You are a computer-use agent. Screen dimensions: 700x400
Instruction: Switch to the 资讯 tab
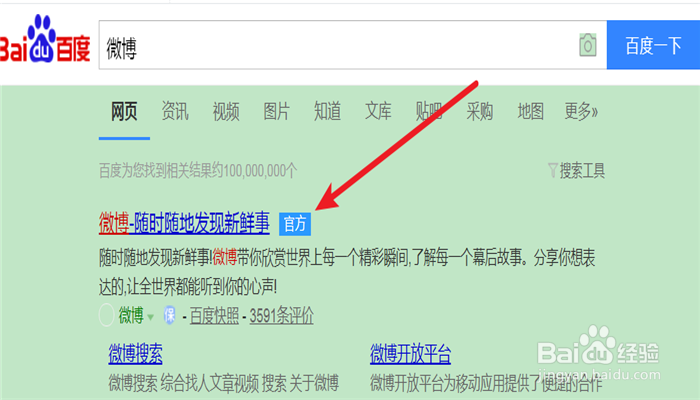coord(175,111)
